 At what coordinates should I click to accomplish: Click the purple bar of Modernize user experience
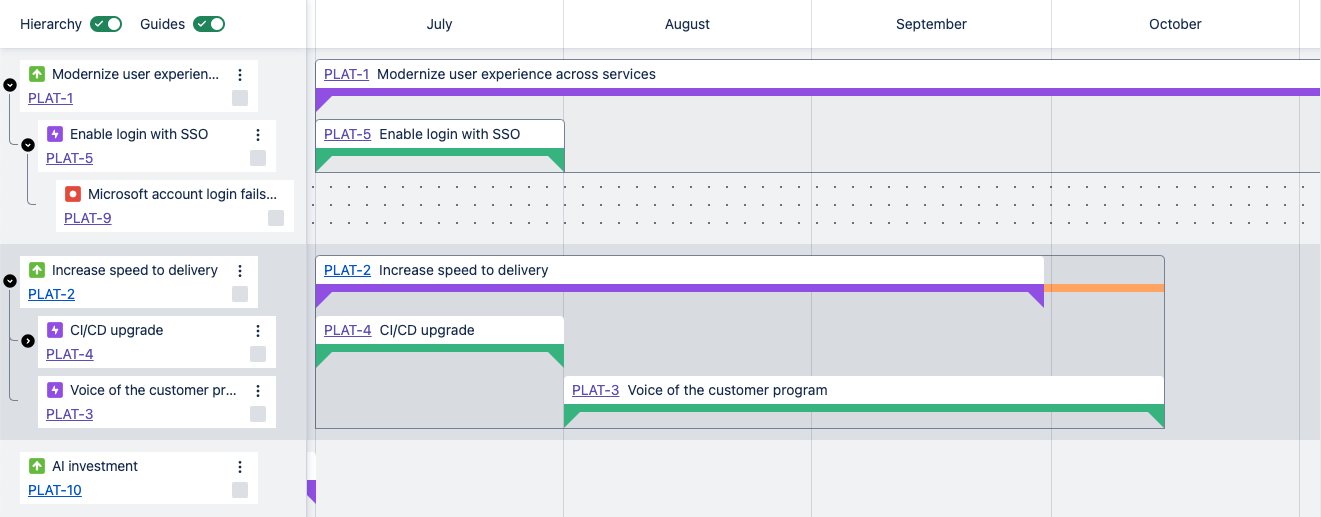[818, 92]
